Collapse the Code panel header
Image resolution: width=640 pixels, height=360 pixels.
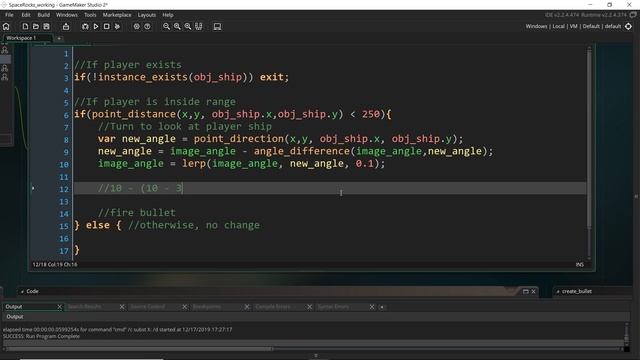[x=22, y=291]
